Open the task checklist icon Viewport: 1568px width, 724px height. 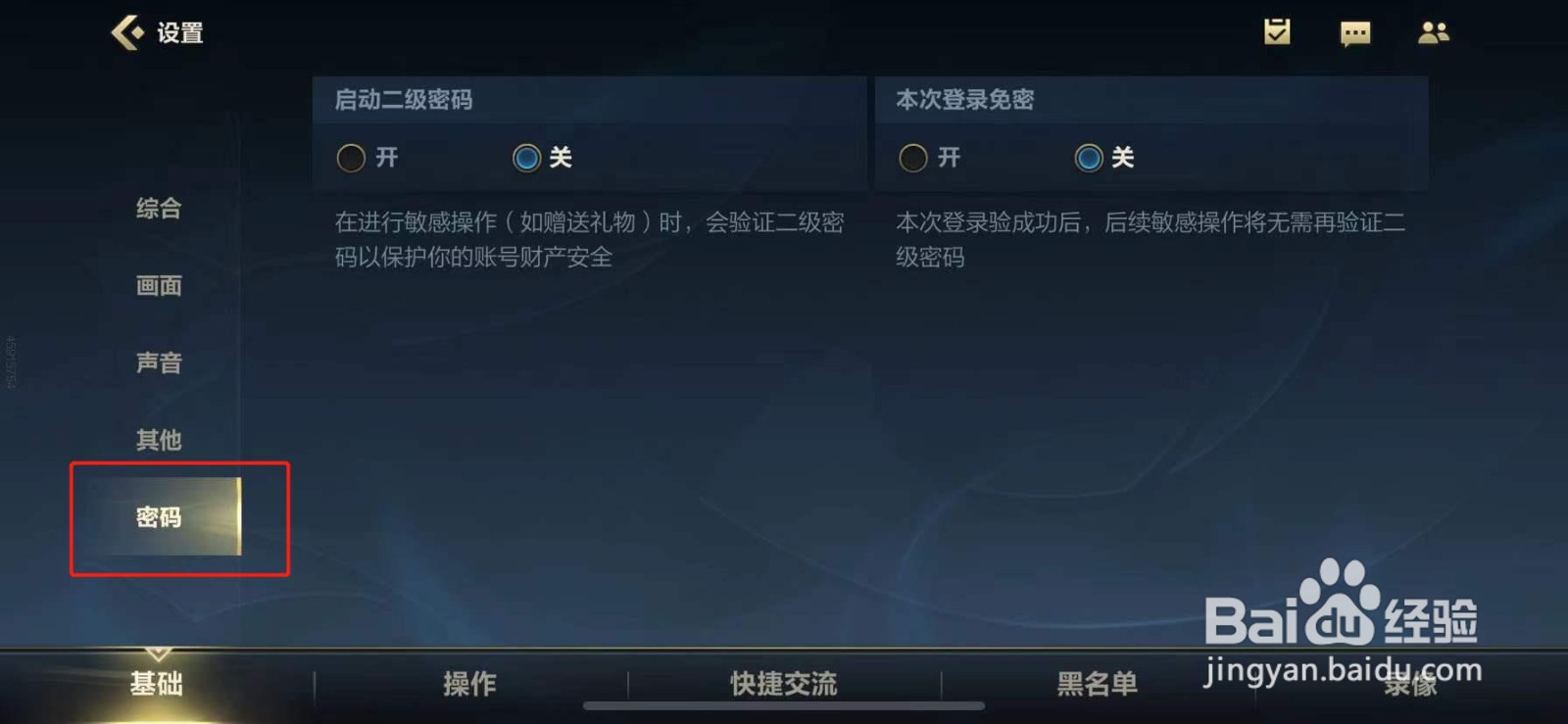pos(1277,32)
